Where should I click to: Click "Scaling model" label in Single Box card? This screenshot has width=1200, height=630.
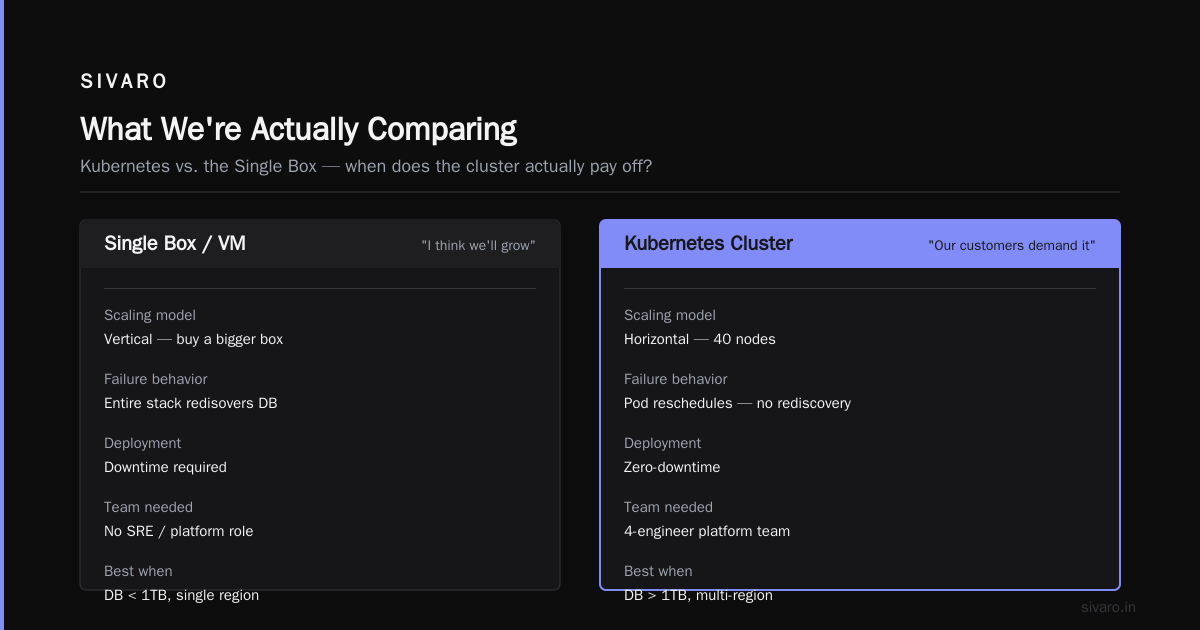tap(150, 315)
